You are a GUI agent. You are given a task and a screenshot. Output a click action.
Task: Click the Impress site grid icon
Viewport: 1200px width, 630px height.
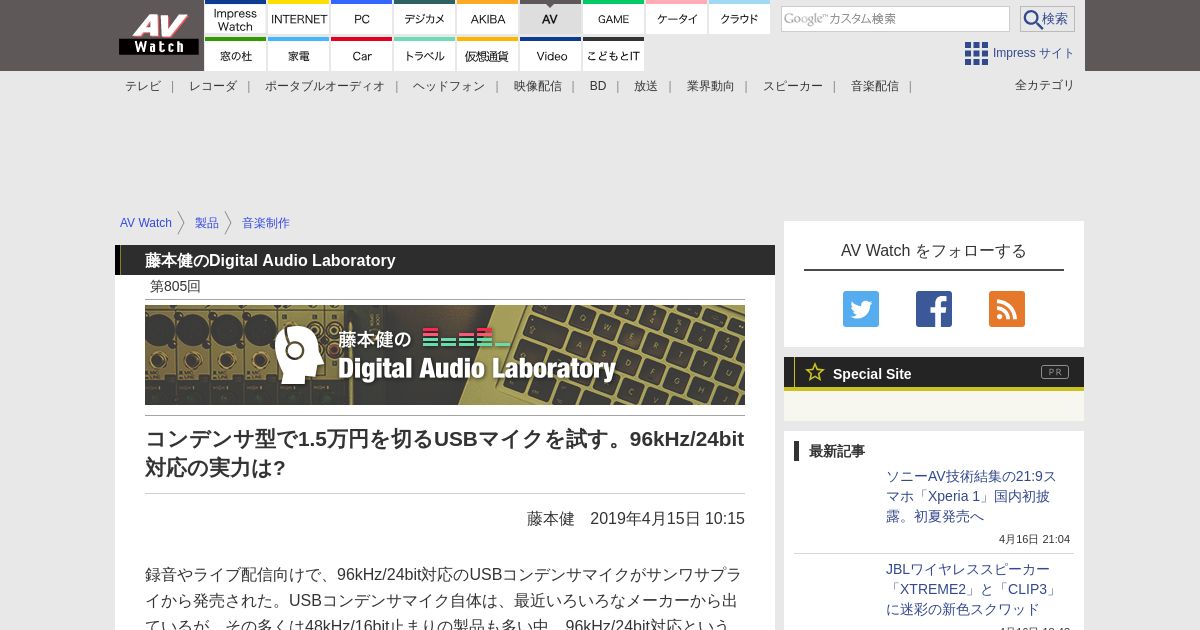[976, 53]
